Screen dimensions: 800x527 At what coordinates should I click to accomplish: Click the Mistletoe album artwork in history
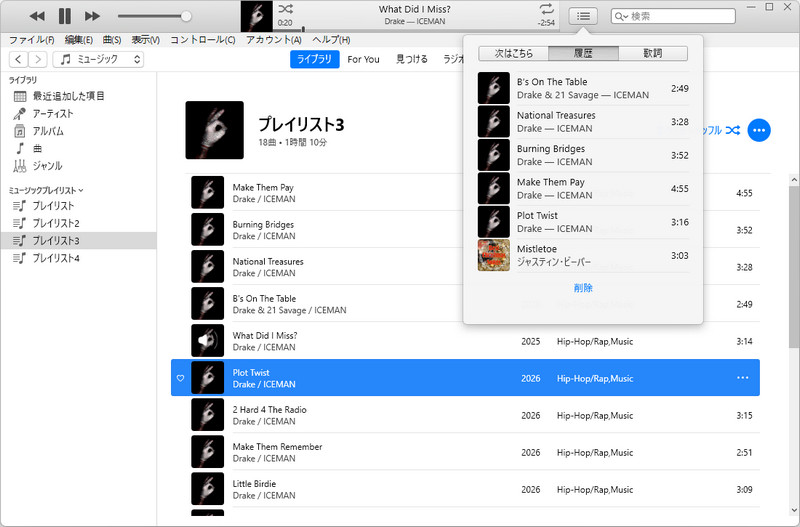tap(493, 255)
